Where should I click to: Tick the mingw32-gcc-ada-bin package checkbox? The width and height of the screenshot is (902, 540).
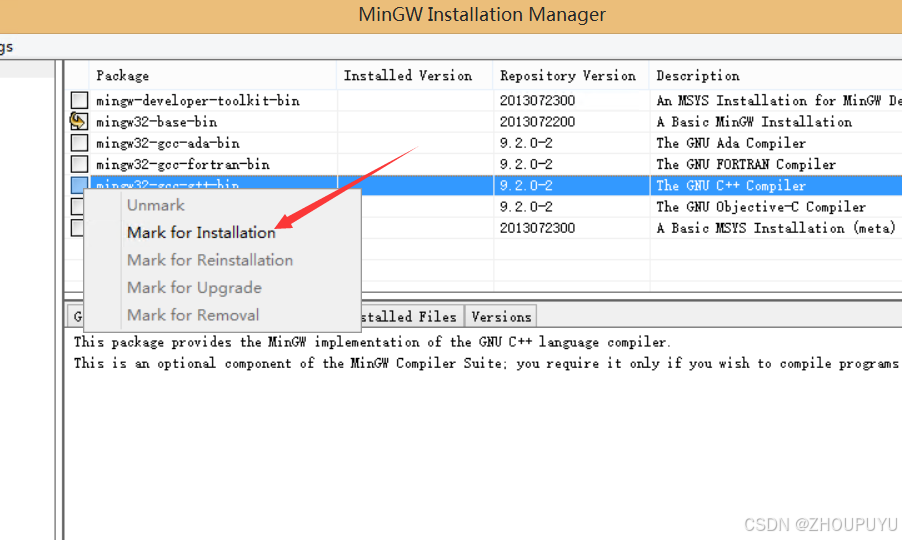pyautogui.click(x=79, y=143)
